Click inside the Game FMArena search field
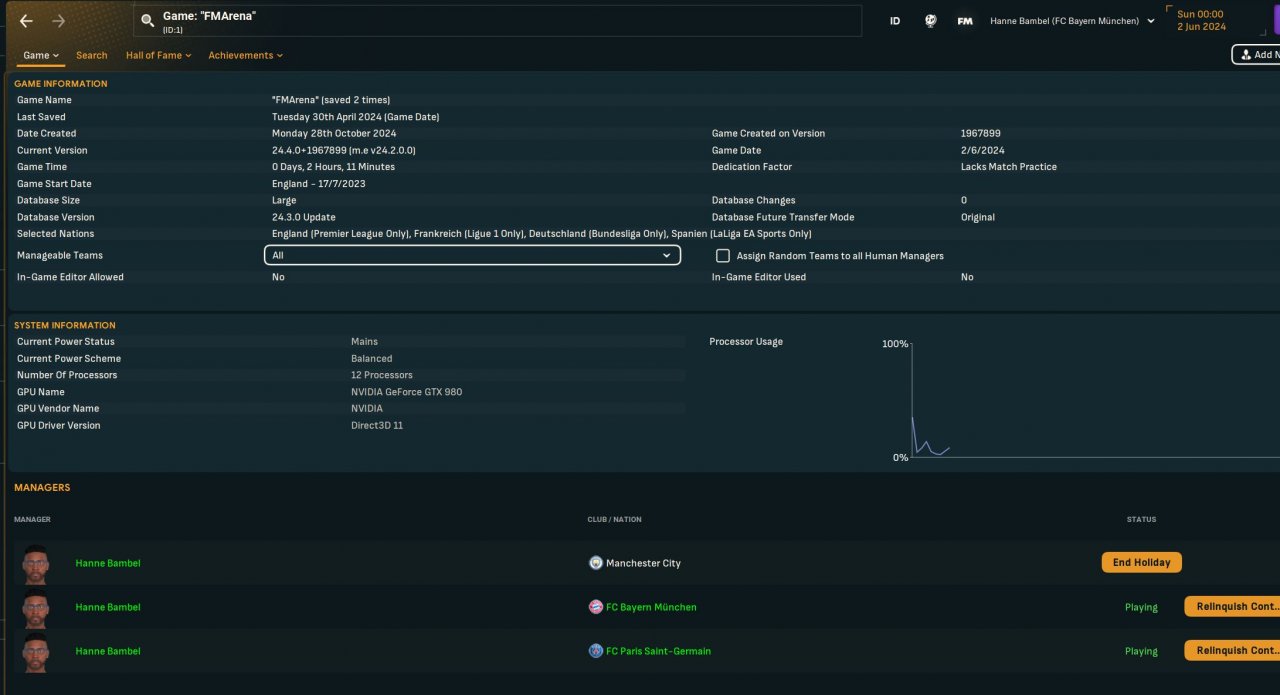 497,21
